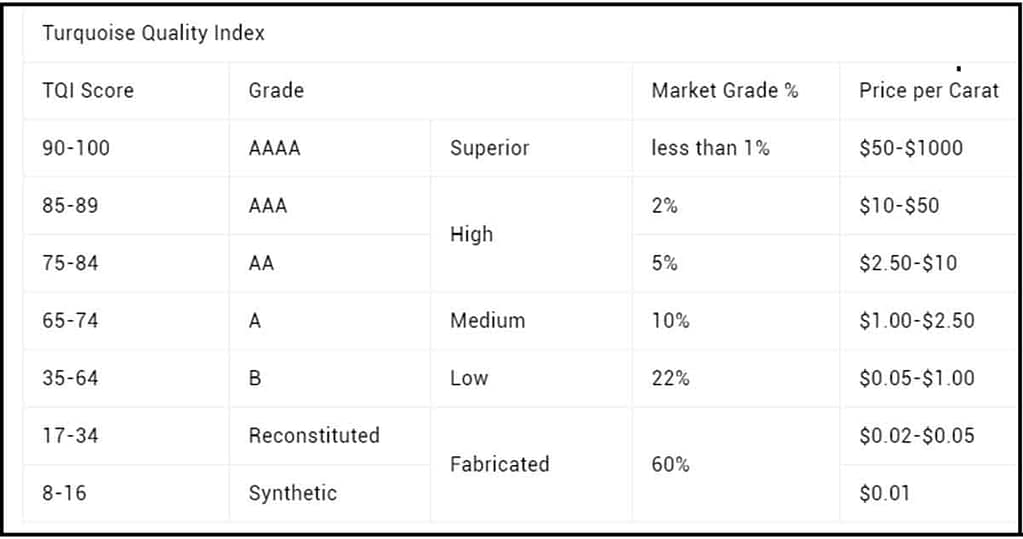Screen dimensions: 1023x539
Task: Click the AAAA grade cell
Action: coord(275,148)
